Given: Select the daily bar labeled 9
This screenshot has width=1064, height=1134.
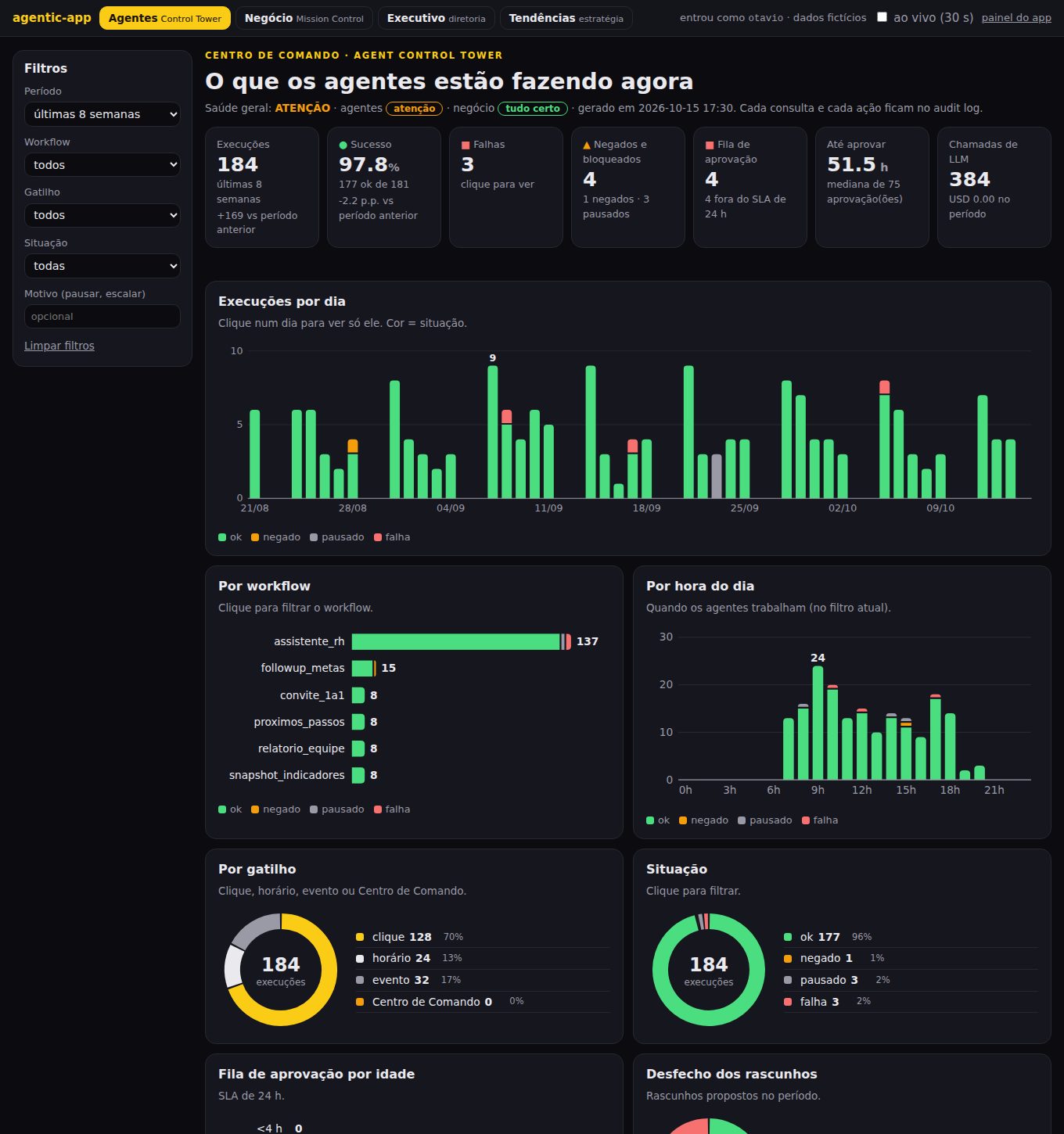Looking at the screenshot, I should pos(493,432).
